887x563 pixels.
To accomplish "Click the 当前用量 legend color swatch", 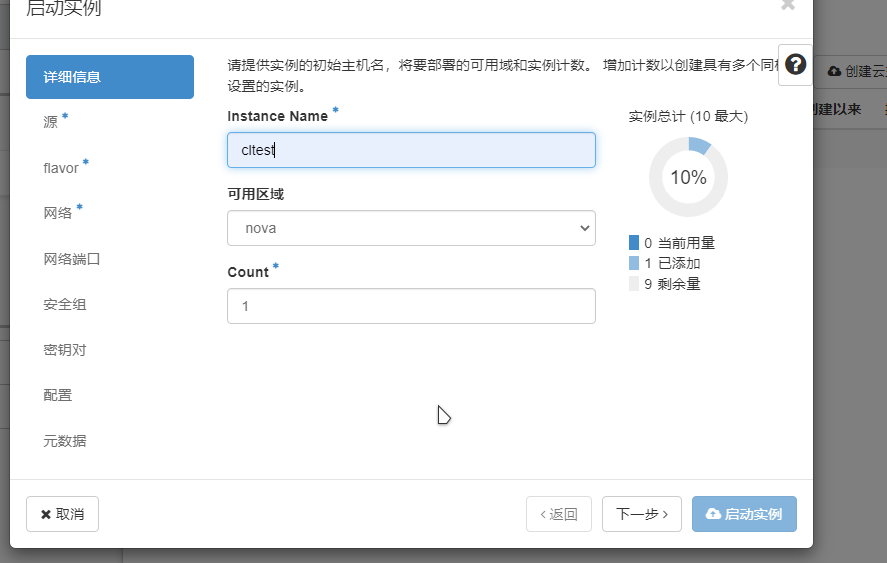I will click(634, 243).
